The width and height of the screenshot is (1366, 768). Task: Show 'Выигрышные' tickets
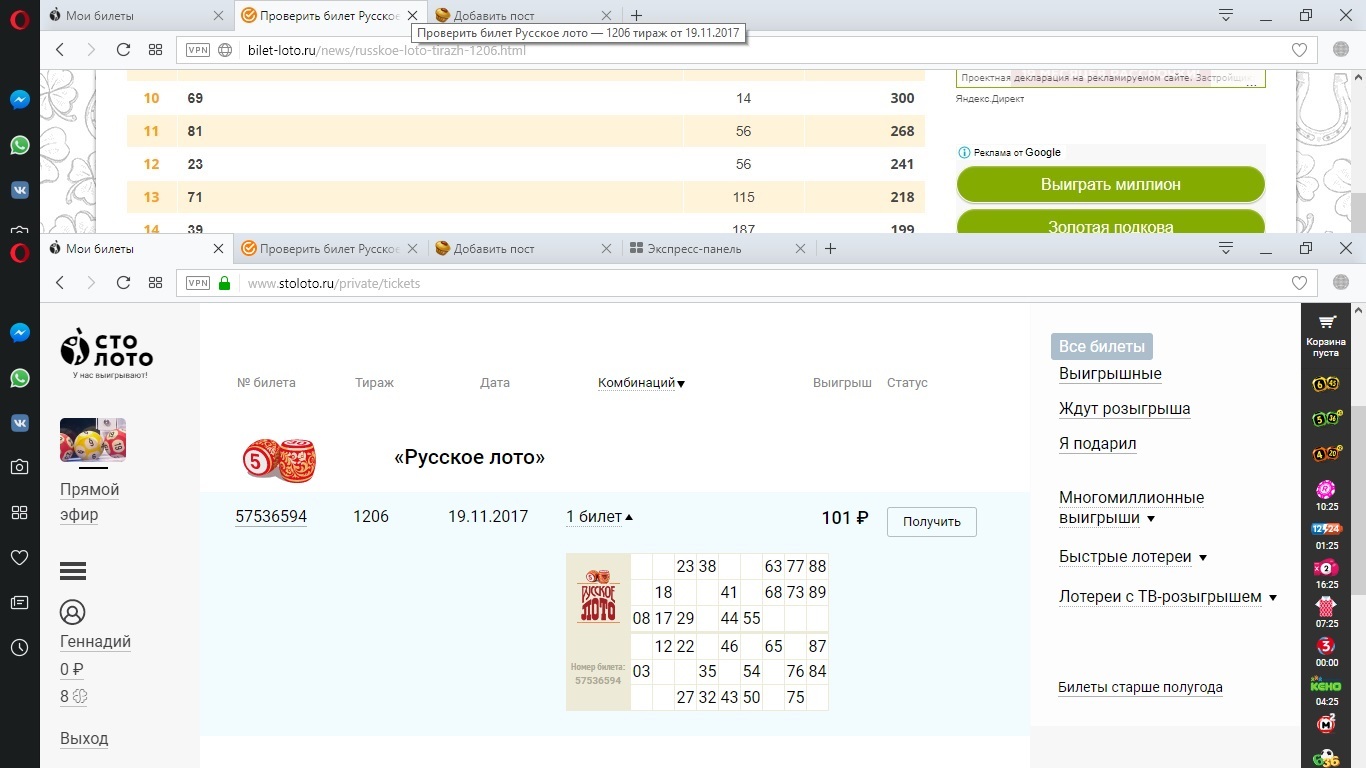[1110, 374]
